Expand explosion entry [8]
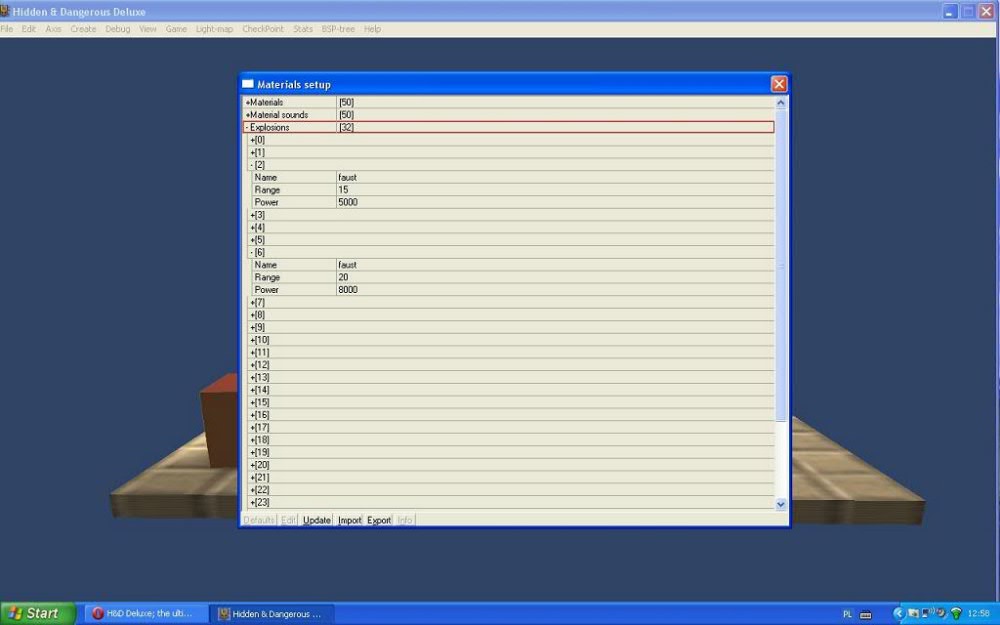This screenshot has height=625, width=1000. click(253, 314)
